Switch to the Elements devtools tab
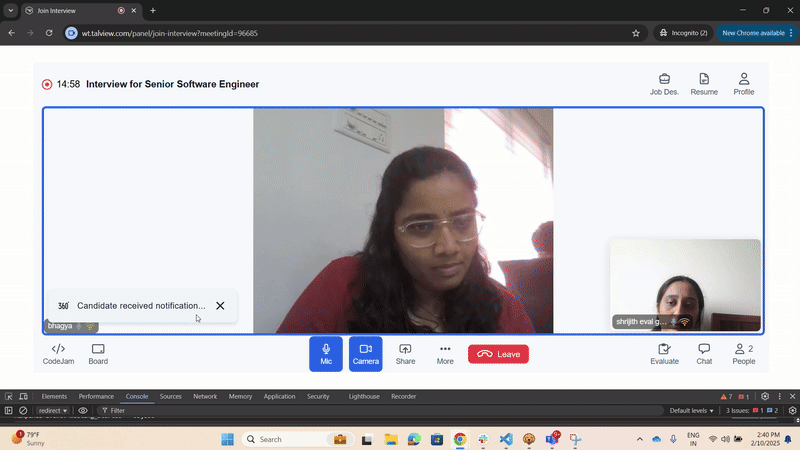The height and width of the screenshot is (450, 800). point(54,396)
